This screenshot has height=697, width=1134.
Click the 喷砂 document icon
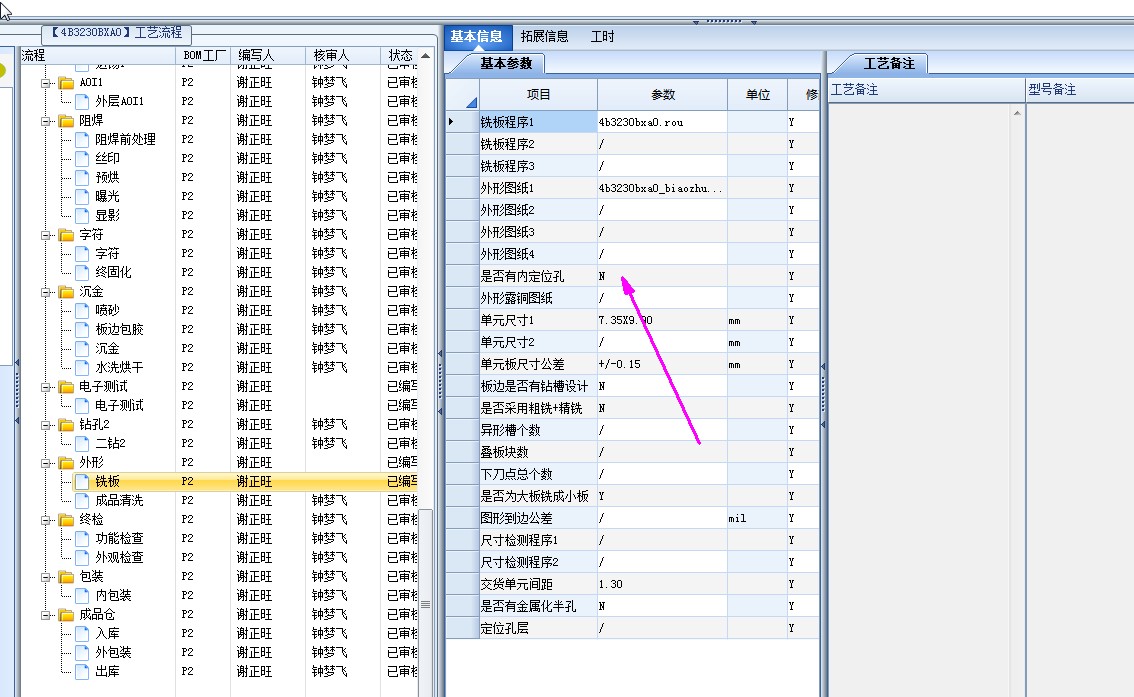click(x=82, y=310)
